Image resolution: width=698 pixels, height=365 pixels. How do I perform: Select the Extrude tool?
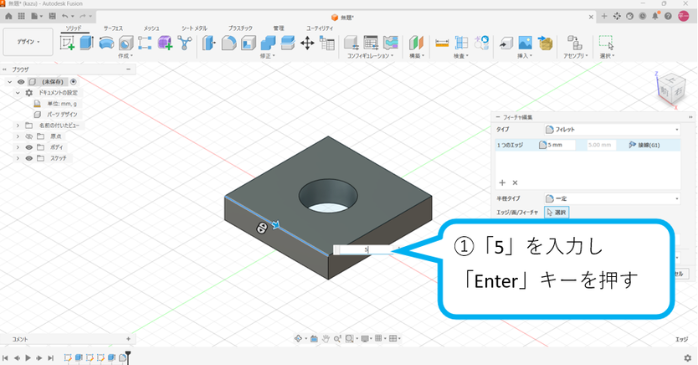click(86, 43)
